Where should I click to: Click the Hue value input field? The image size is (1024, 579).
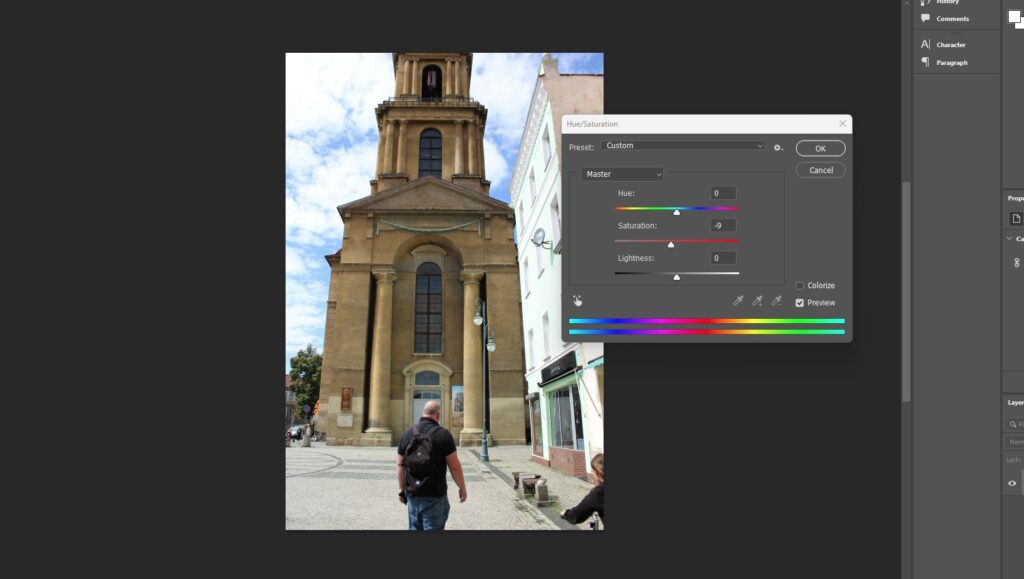[723, 193]
